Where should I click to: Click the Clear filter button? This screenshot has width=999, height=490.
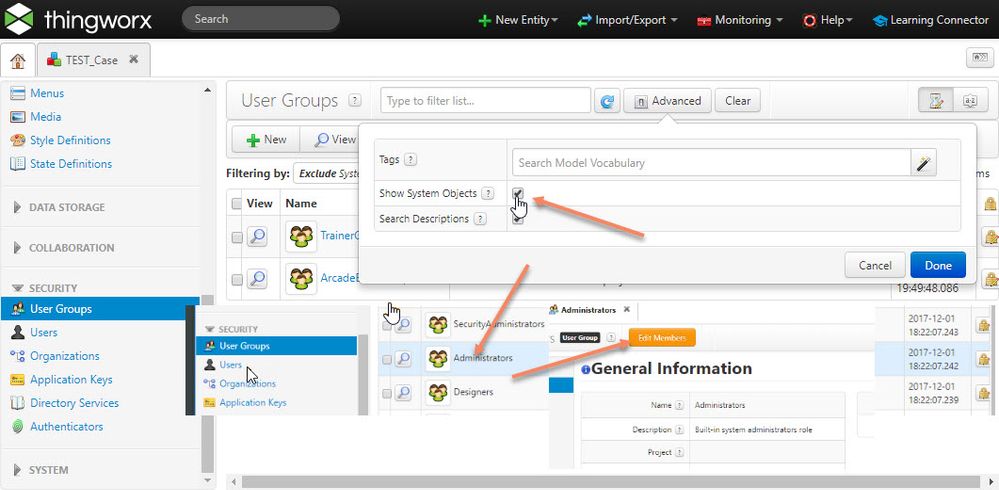click(x=738, y=101)
